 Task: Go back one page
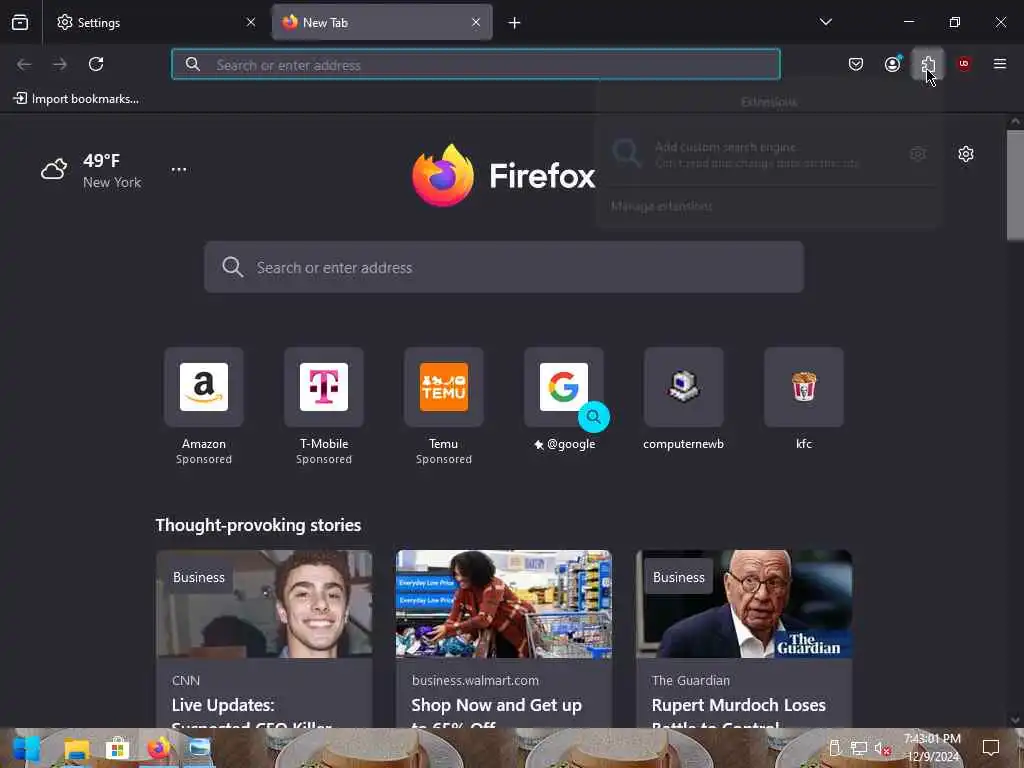[x=24, y=64]
